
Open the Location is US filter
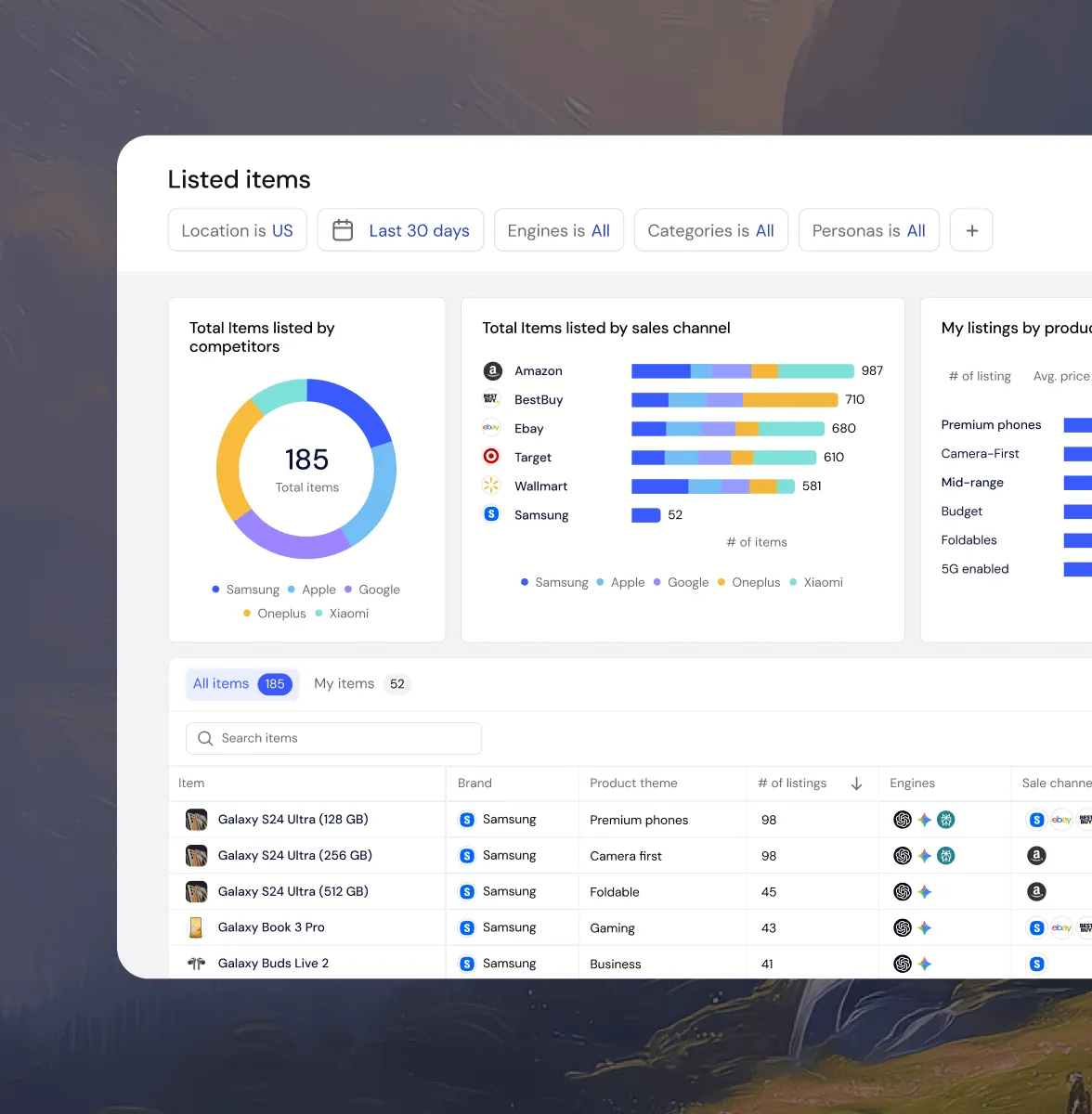coord(237,230)
